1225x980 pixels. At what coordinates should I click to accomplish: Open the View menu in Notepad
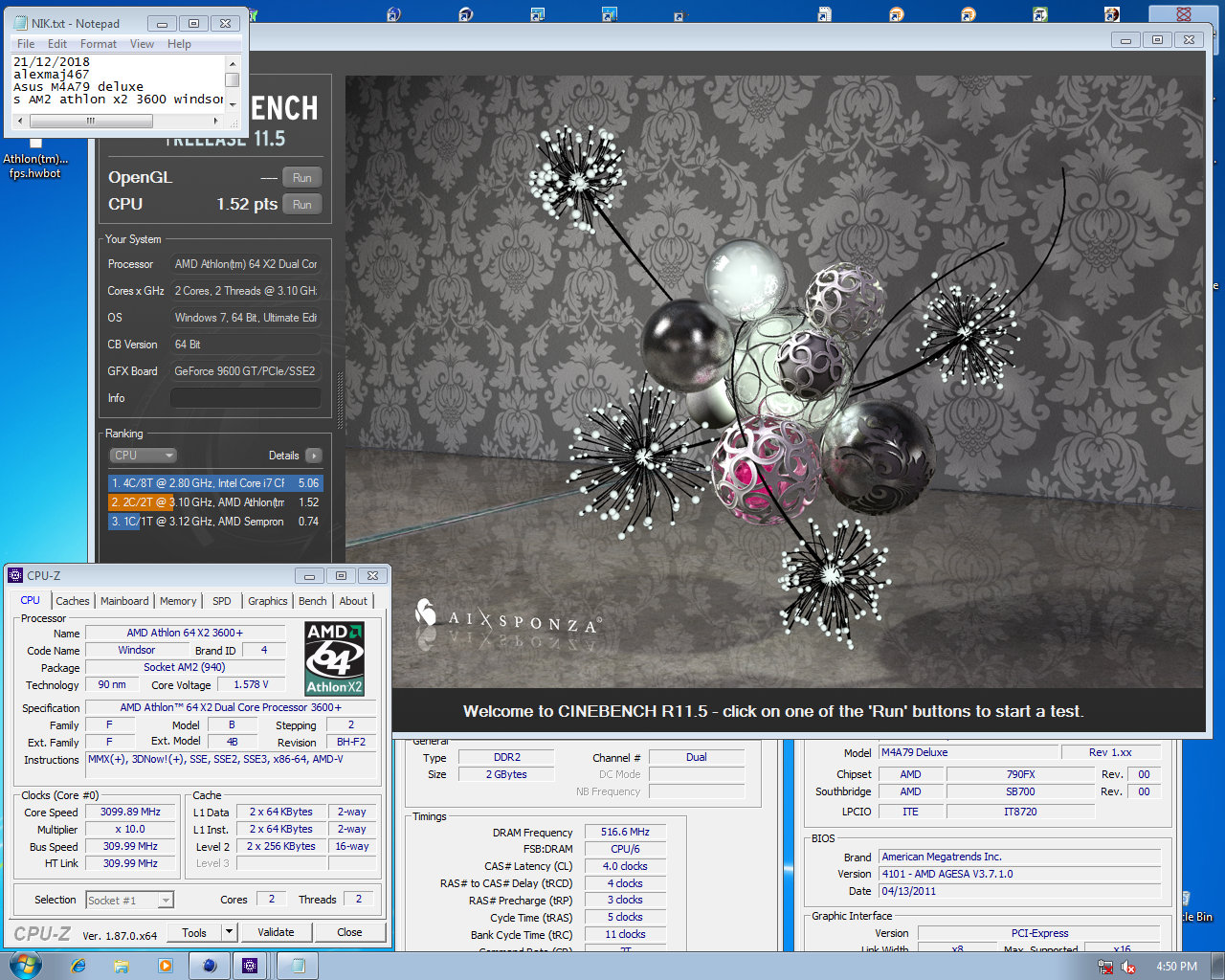[142, 44]
